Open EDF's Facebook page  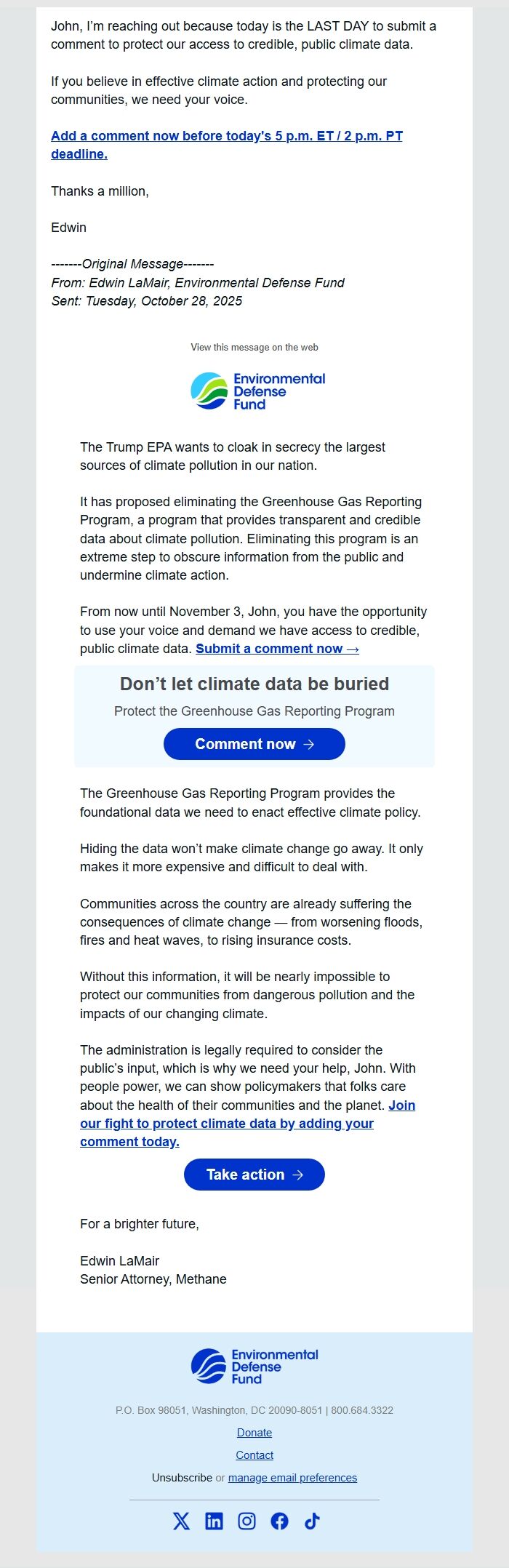coord(281,1521)
